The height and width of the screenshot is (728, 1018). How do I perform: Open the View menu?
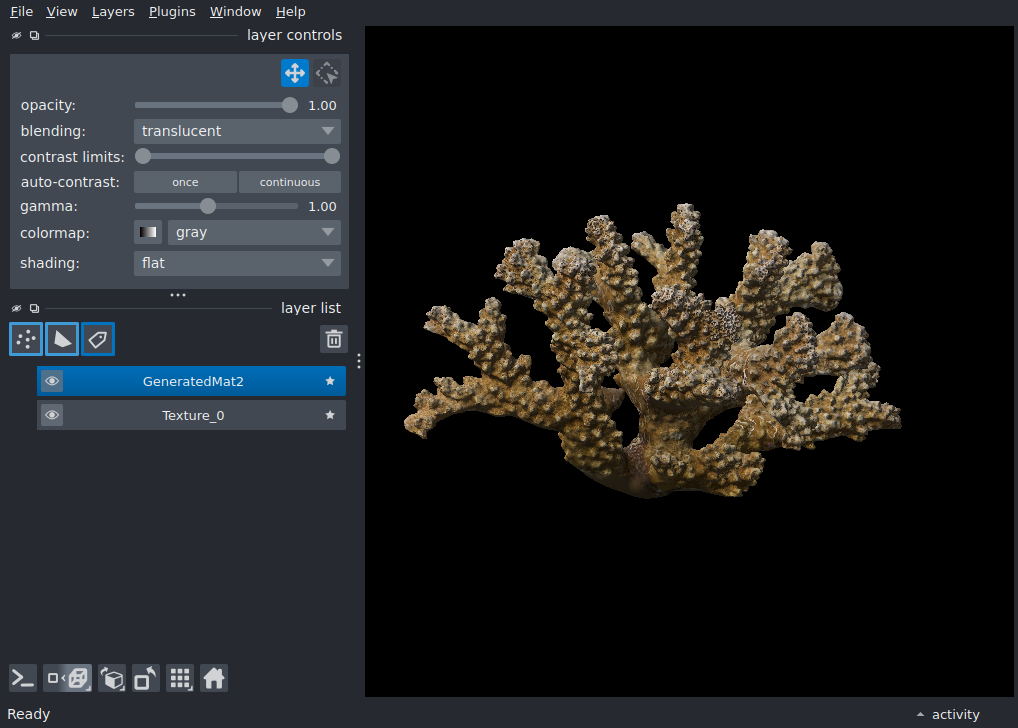pos(62,12)
